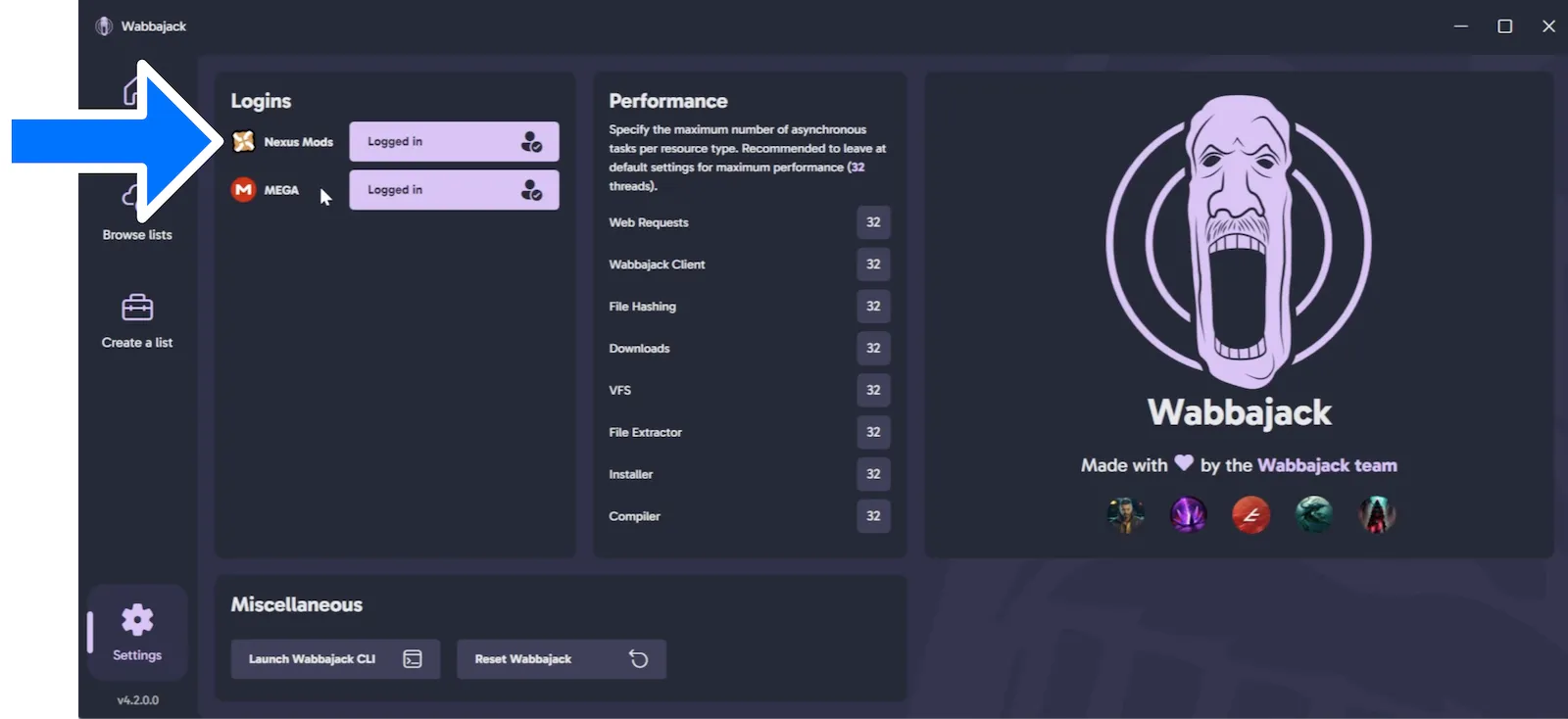Click the teal team member avatar
The height and width of the screenshot is (719, 1568).
tap(1313, 514)
